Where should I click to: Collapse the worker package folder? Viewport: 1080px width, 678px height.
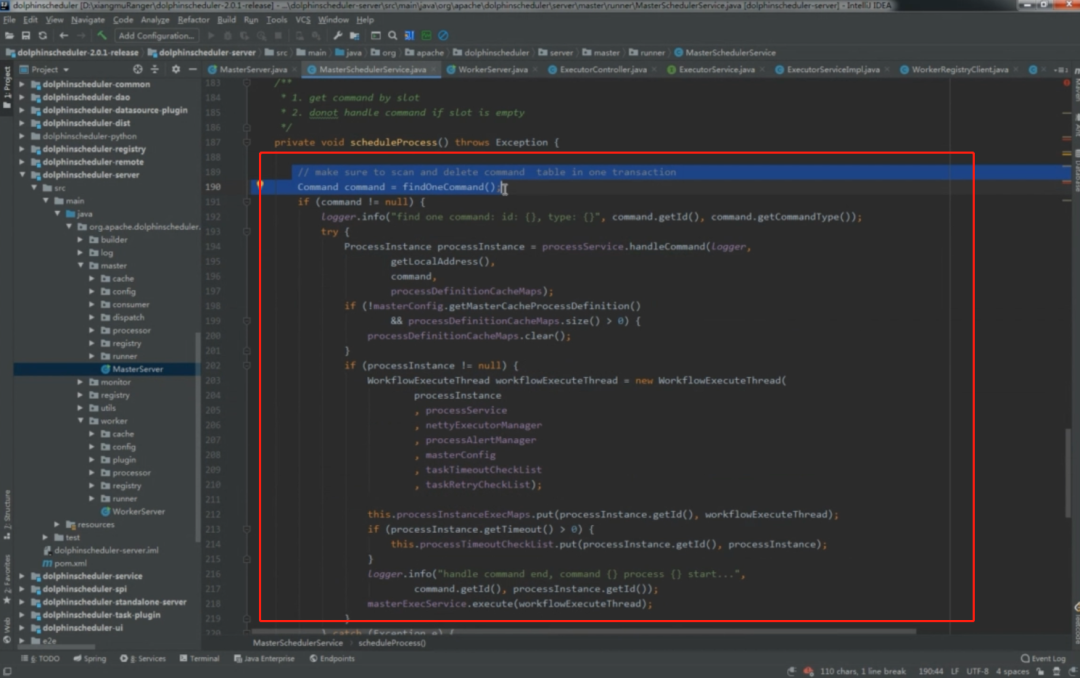tap(81, 421)
